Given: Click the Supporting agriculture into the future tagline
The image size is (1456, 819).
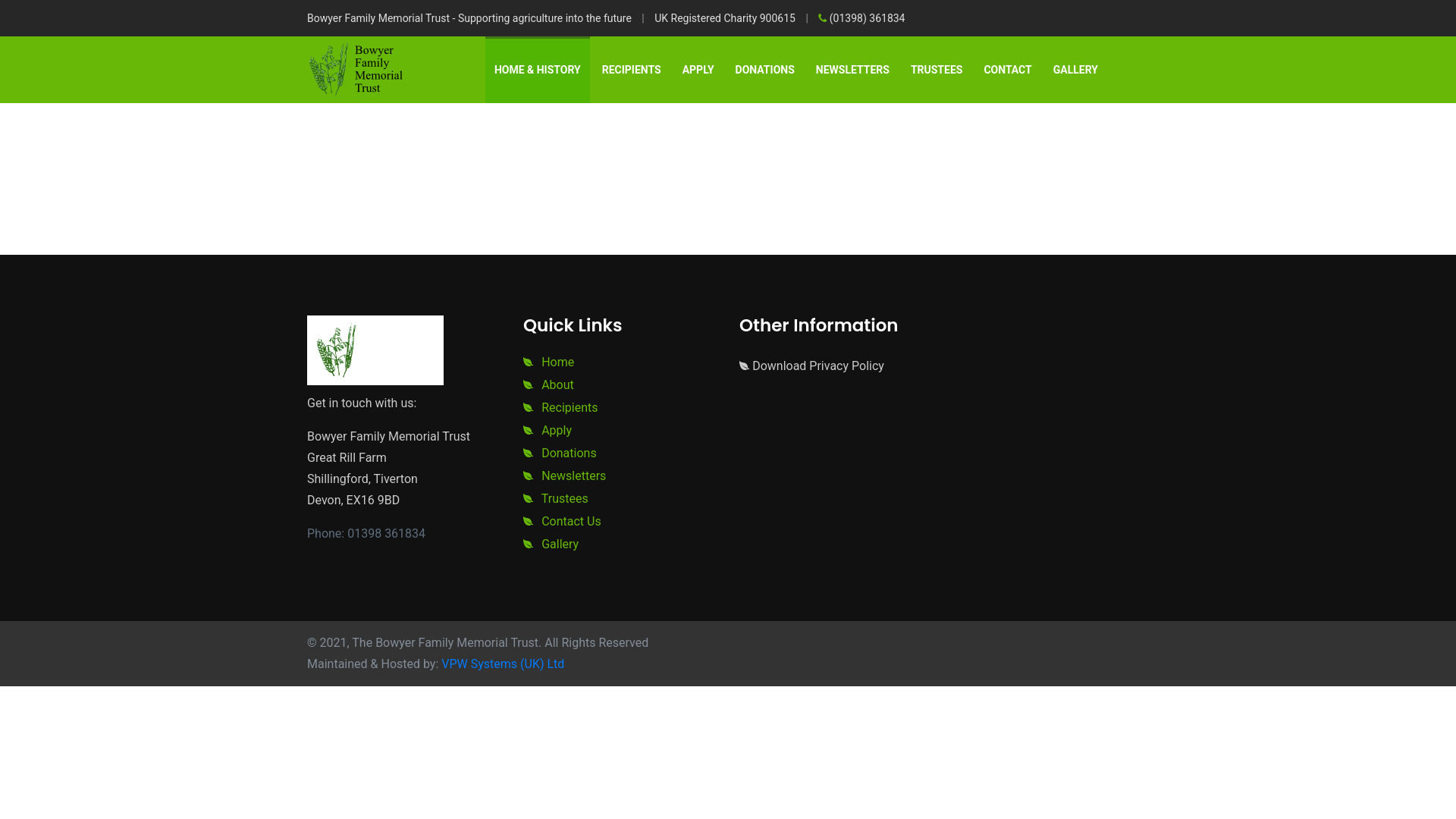Looking at the screenshot, I should point(544,18).
